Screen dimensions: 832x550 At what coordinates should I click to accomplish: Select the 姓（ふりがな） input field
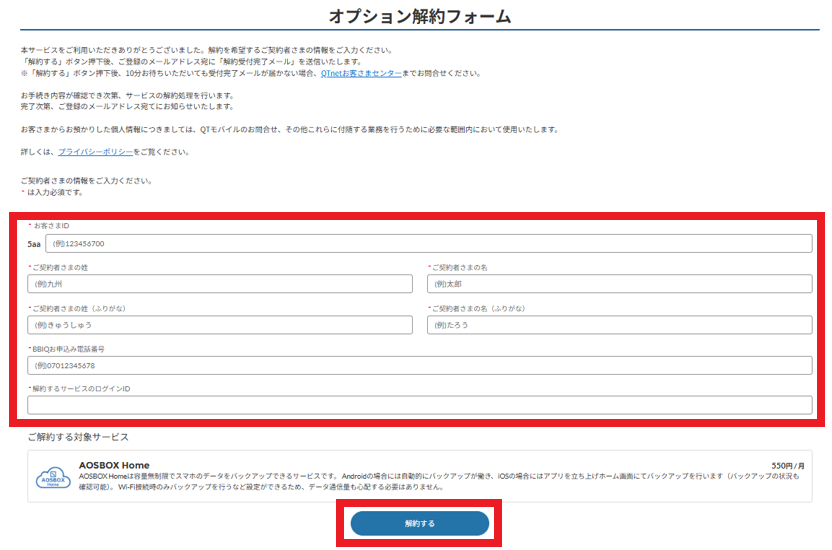tap(220, 325)
